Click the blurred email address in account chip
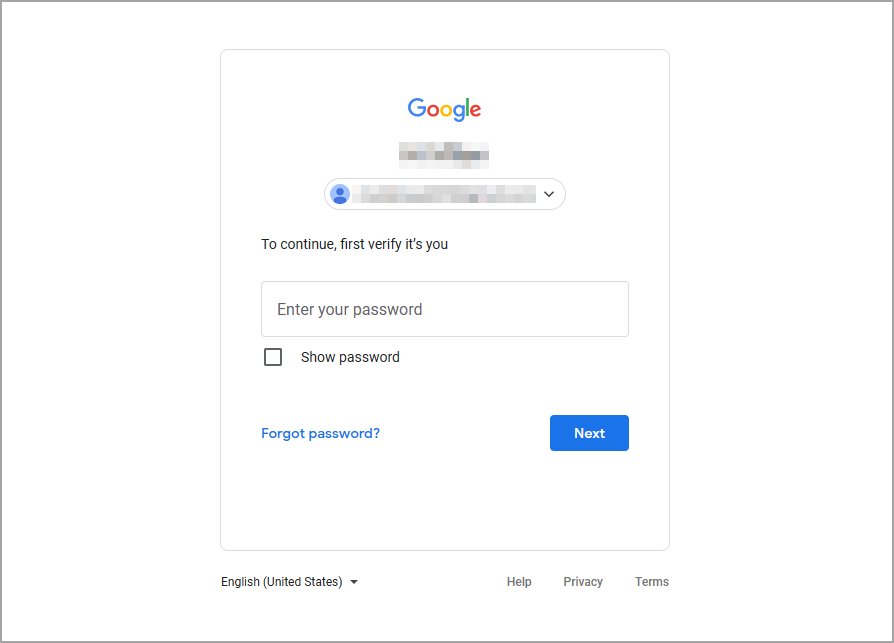The height and width of the screenshot is (643, 894). tap(446, 194)
